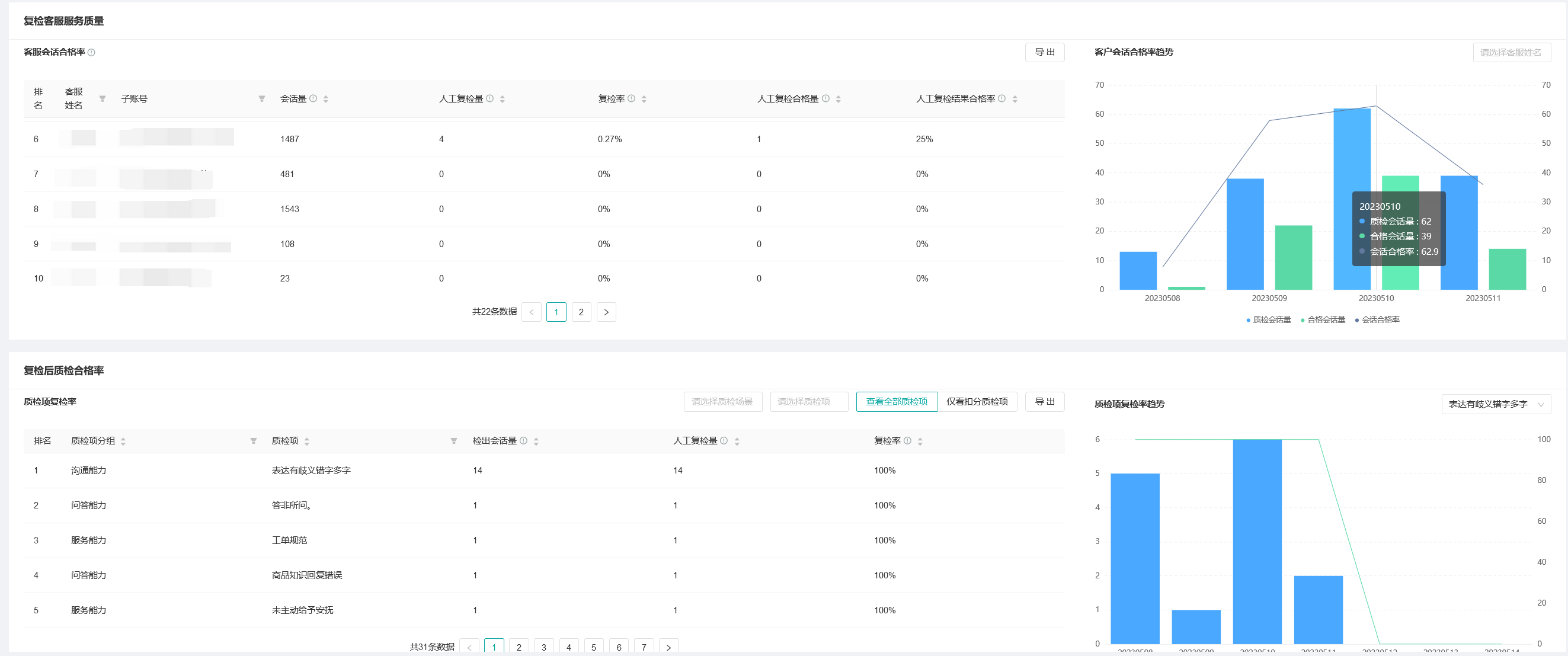Open info tooltip next to 客服会话合格率 title
This screenshot has width=1568, height=656.
(91, 52)
